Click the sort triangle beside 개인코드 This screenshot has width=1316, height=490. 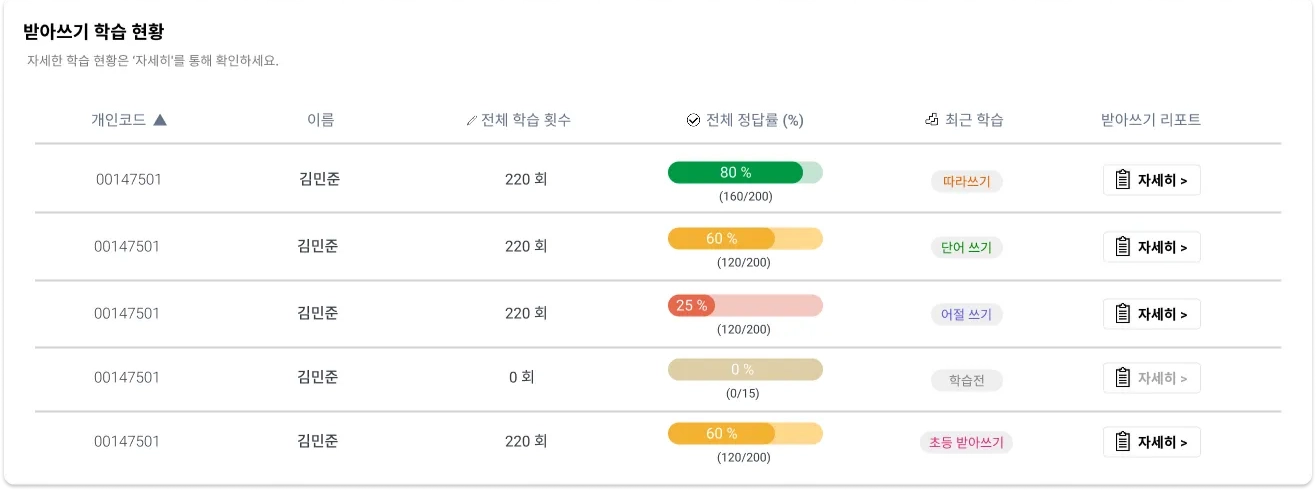(160, 120)
